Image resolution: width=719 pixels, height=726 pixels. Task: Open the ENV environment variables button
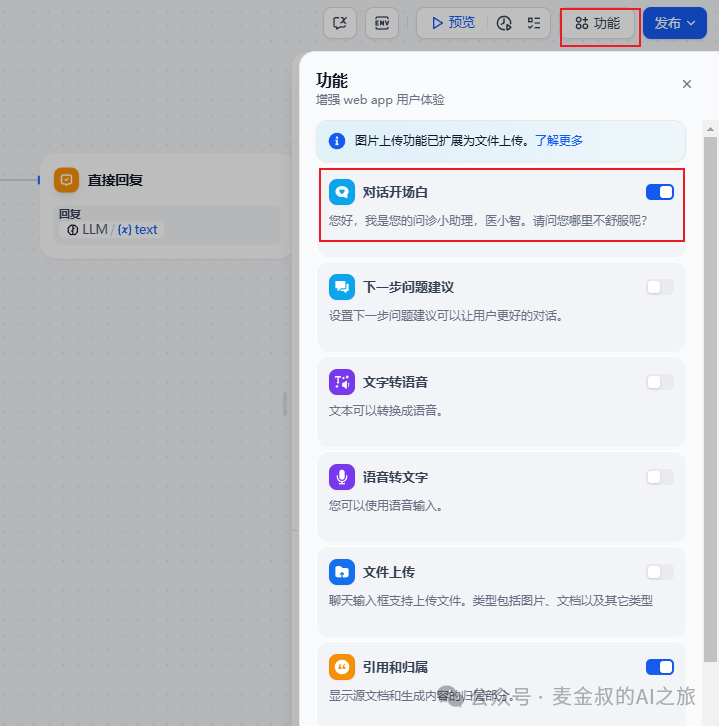pos(382,23)
